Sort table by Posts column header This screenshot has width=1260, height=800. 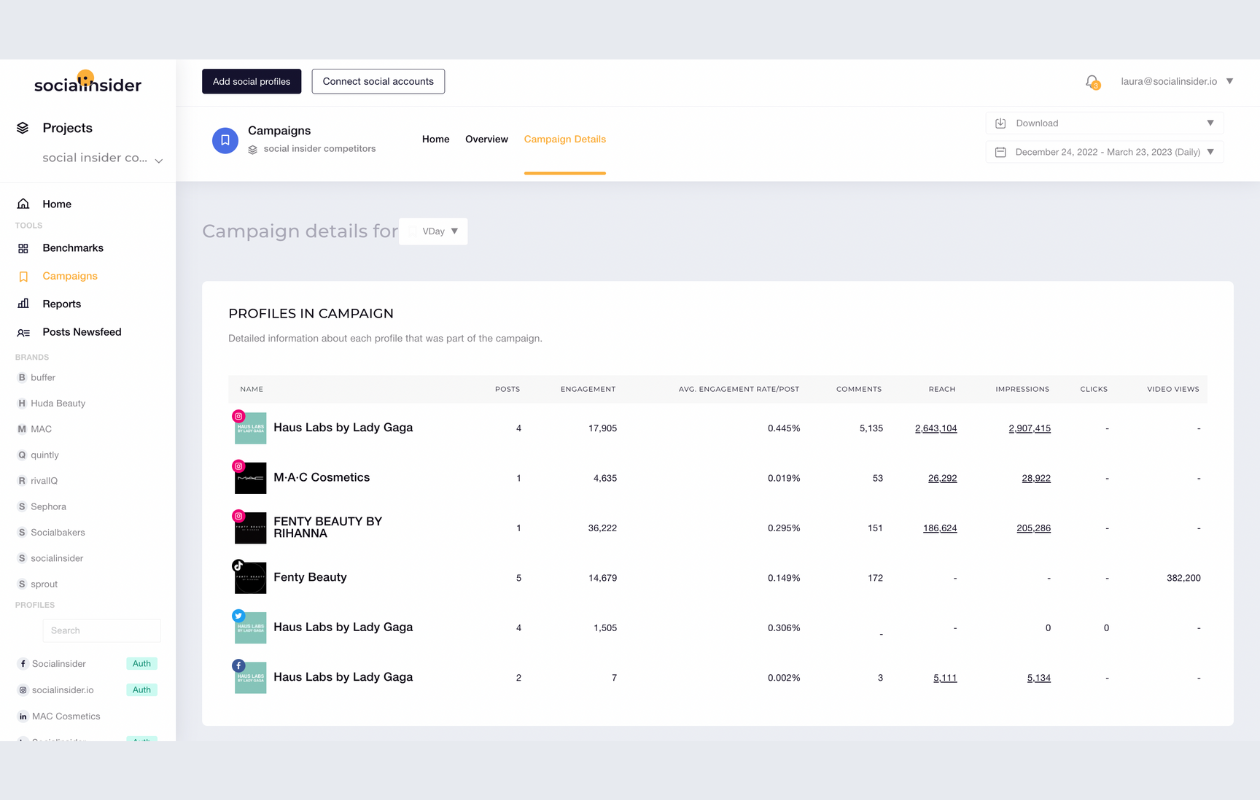pyautogui.click(x=508, y=389)
